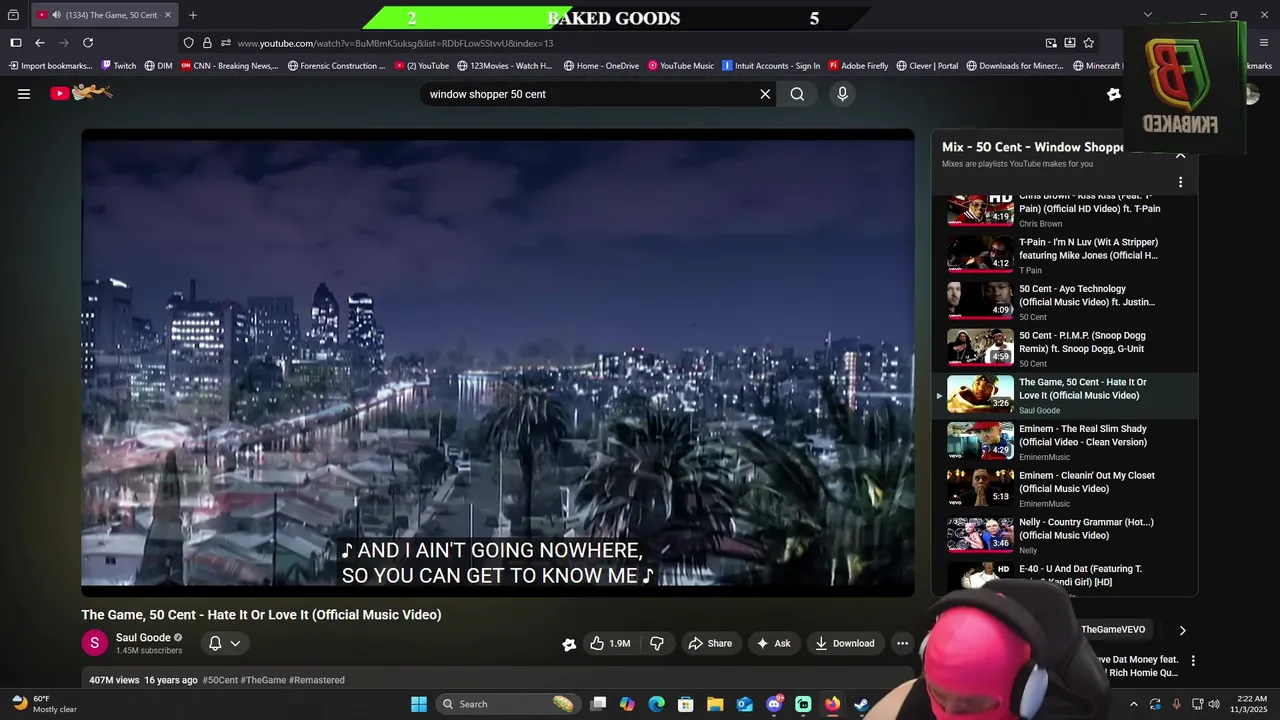Bookmark this page with the star

coord(1088,43)
